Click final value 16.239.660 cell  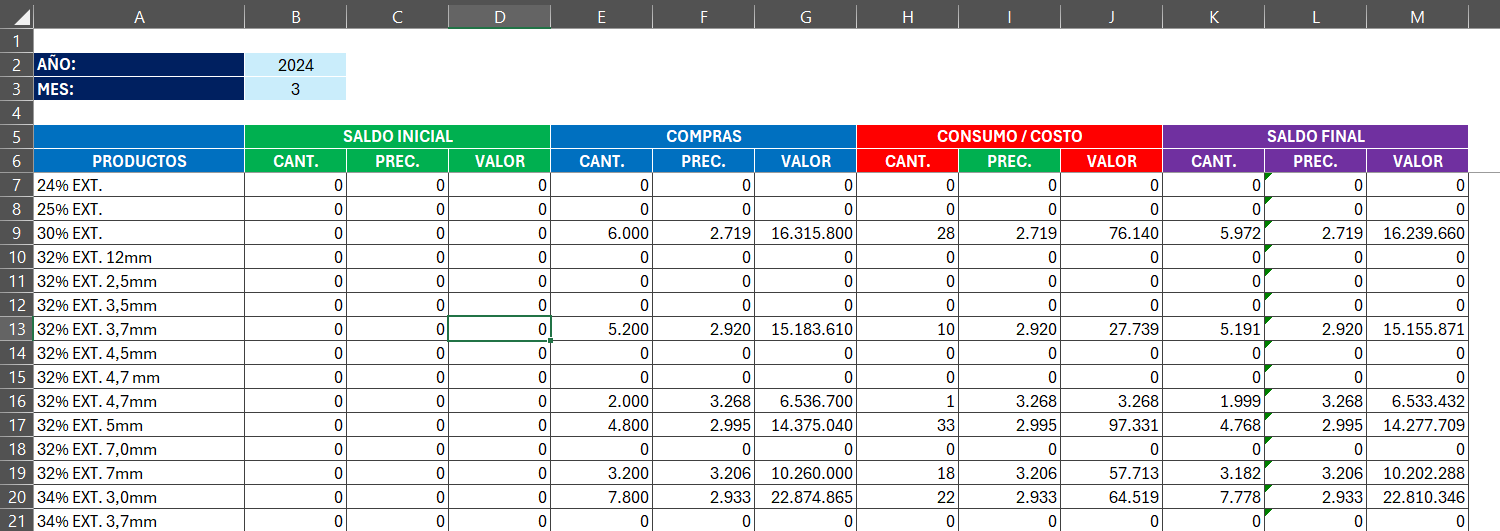point(1417,233)
